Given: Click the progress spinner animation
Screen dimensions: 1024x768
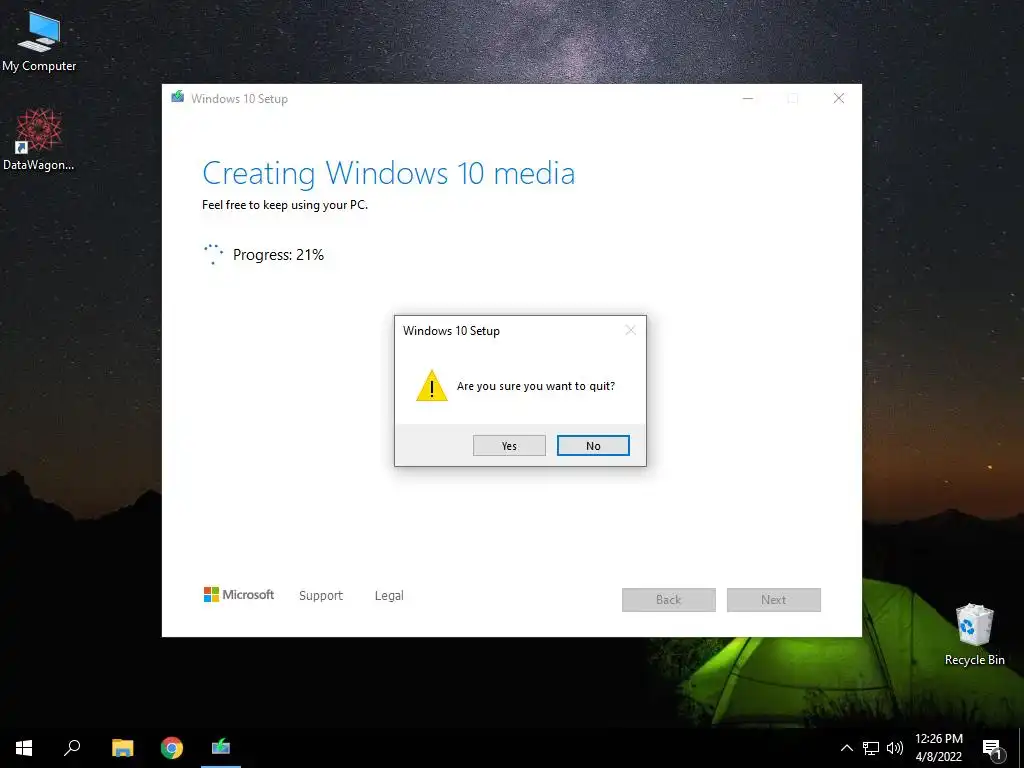Looking at the screenshot, I should (213, 254).
